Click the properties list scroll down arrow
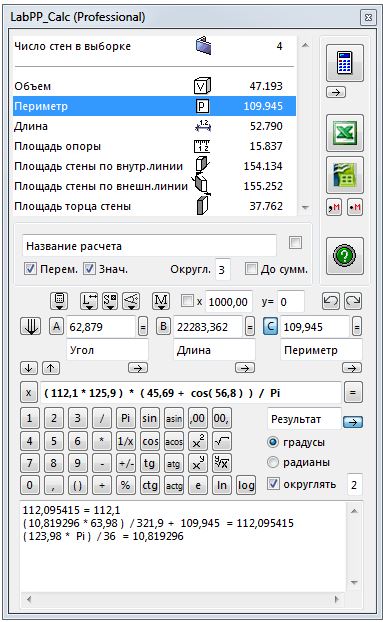 [x=305, y=207]
